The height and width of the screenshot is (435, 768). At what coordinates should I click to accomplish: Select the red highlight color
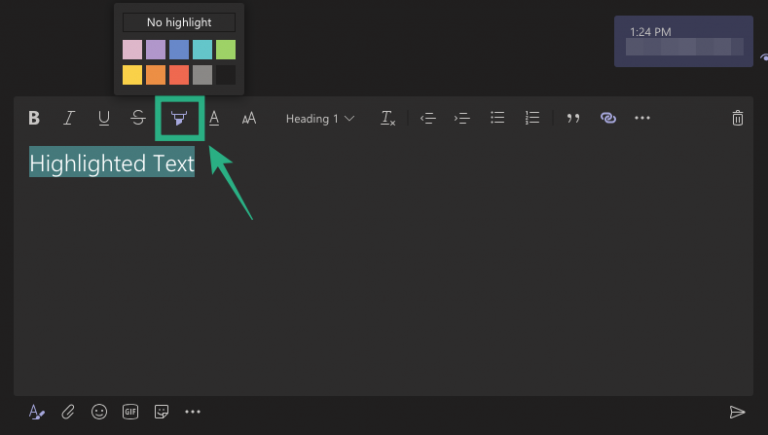(179, 75)
